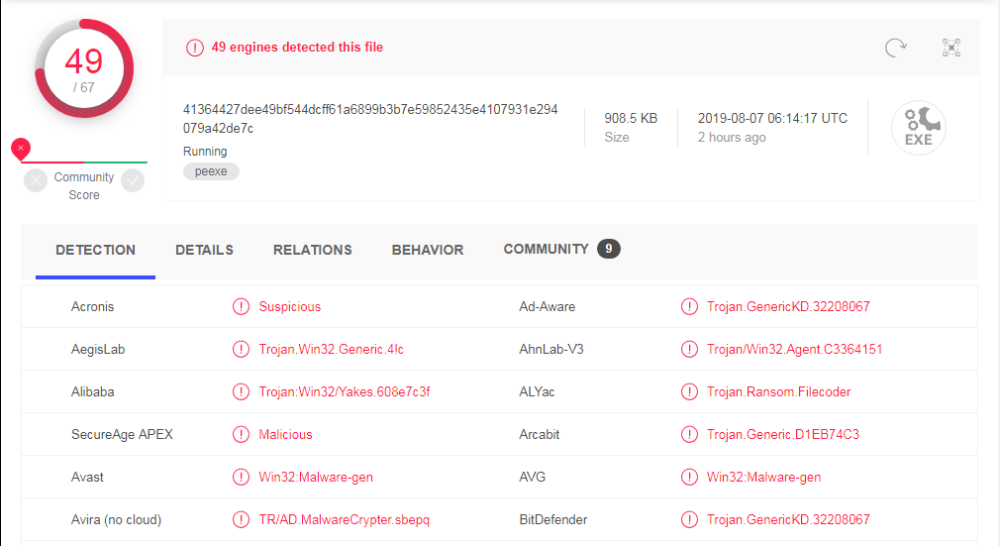Viewport: 1000px width, 546px height.
Task: Click SecureAge APEX Malicious warning icon
Action: click(241, 434)
